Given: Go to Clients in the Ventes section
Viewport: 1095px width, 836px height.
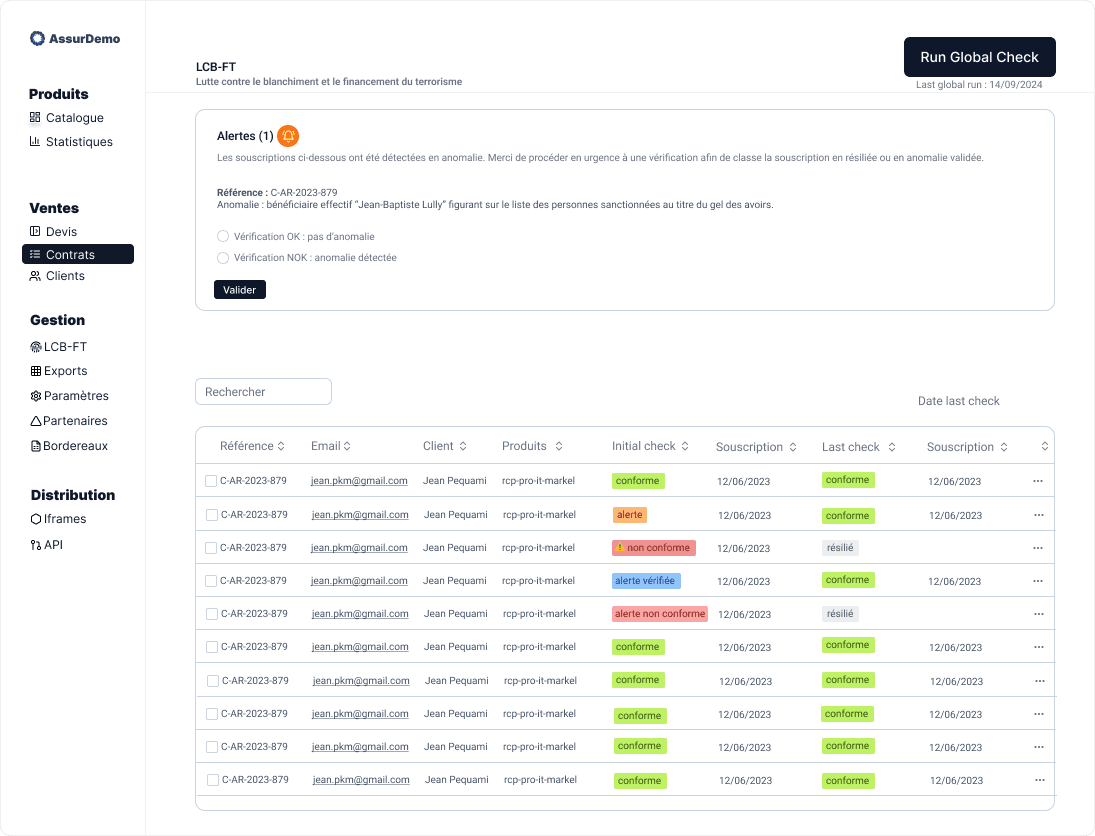Looking at the screenshot, I should tap(65, 276).
